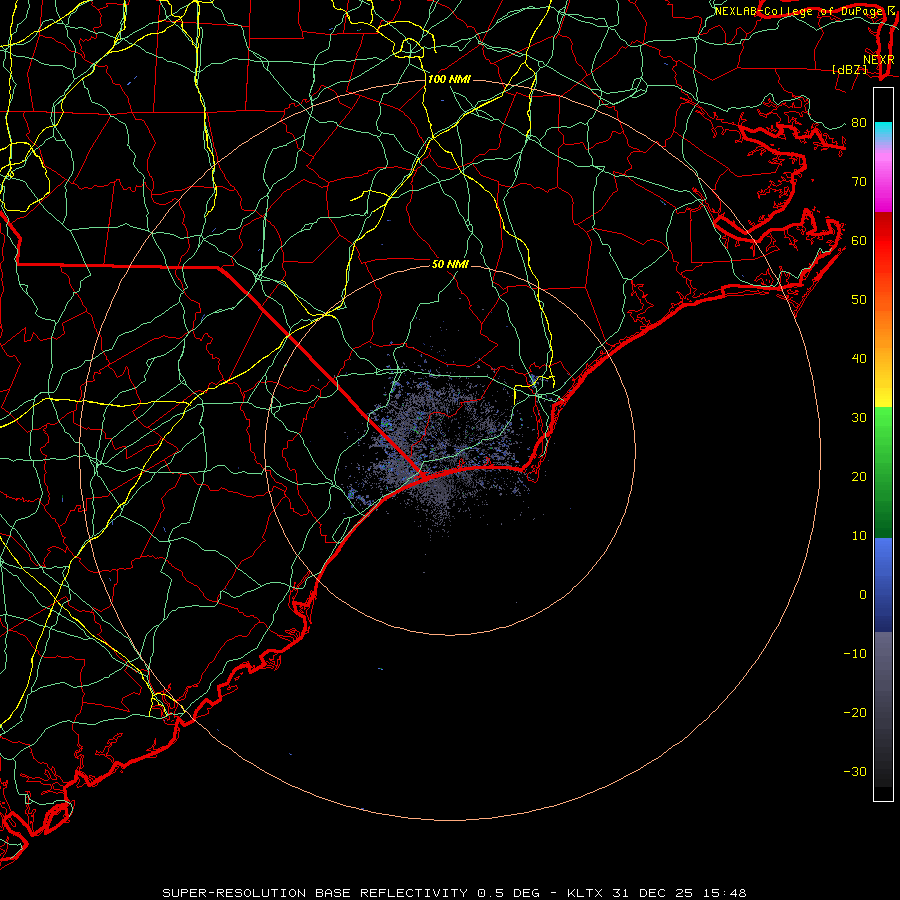Viewport: 900px width, 900px height.
Task: Click the magenta segment of the color bar
Action: coord(883,184)
